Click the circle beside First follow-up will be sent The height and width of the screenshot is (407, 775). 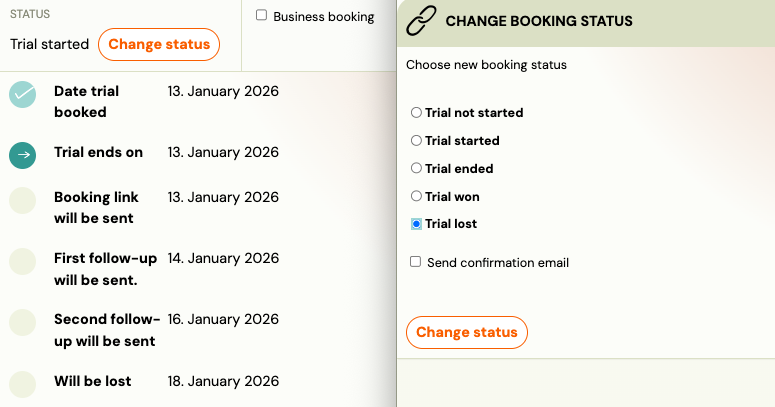coord(23,262)
